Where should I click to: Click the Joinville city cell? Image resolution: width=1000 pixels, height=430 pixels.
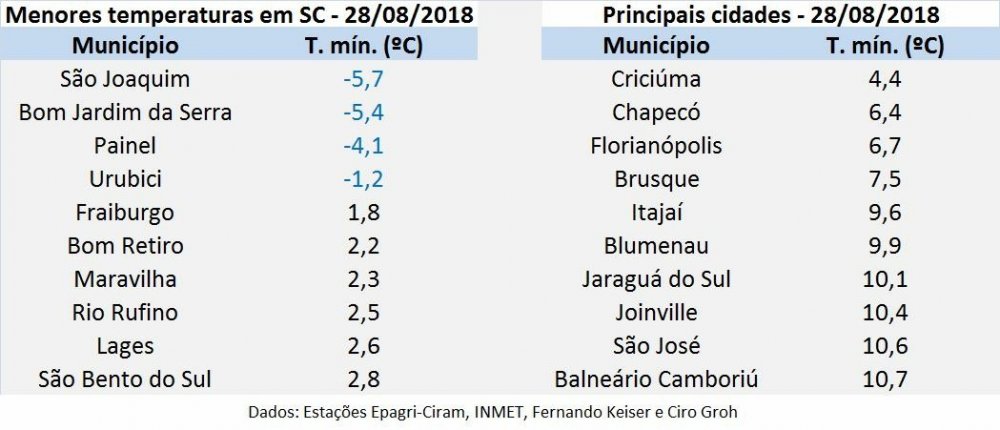[x=656, y=312]
